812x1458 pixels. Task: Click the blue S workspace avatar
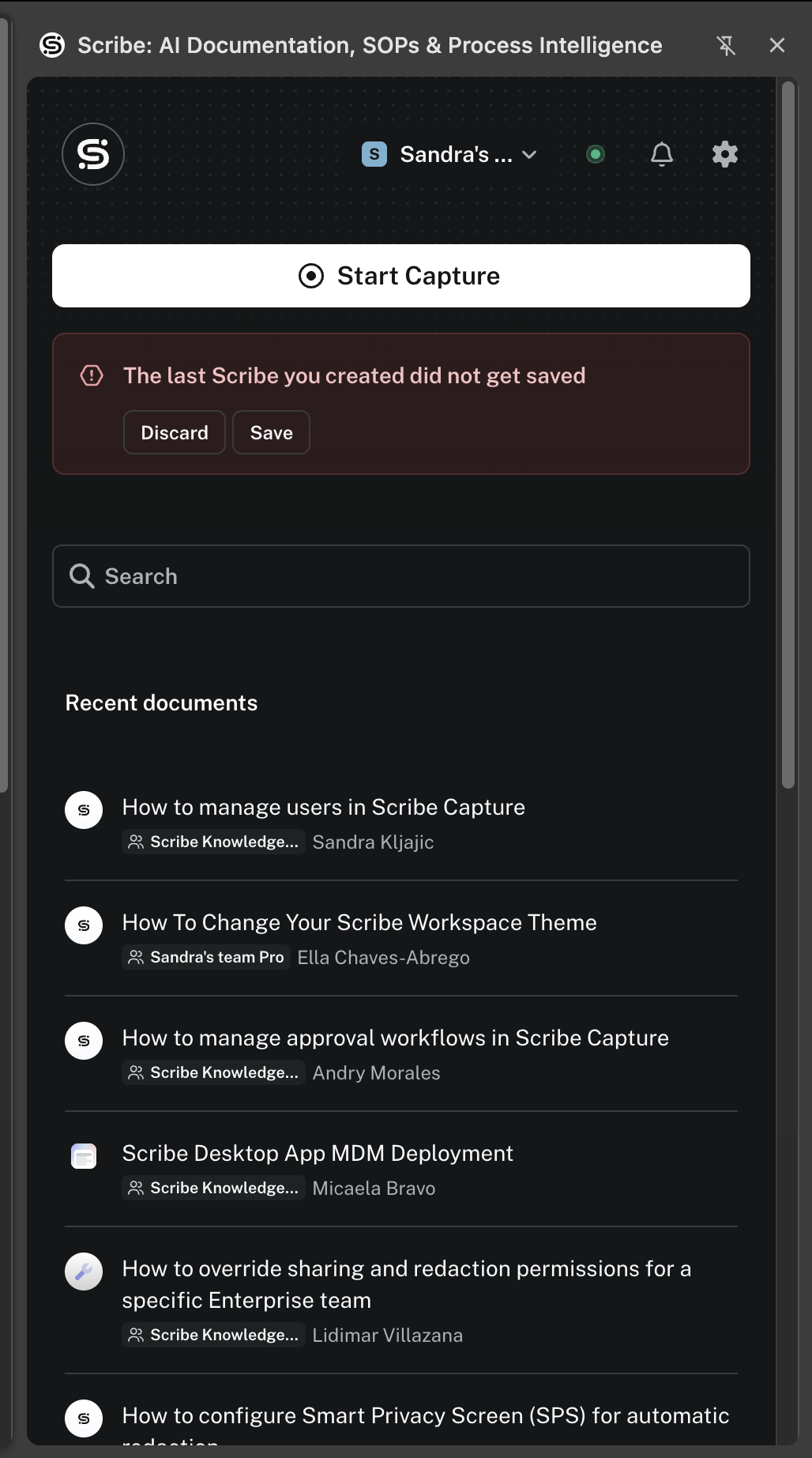[374, 154]
